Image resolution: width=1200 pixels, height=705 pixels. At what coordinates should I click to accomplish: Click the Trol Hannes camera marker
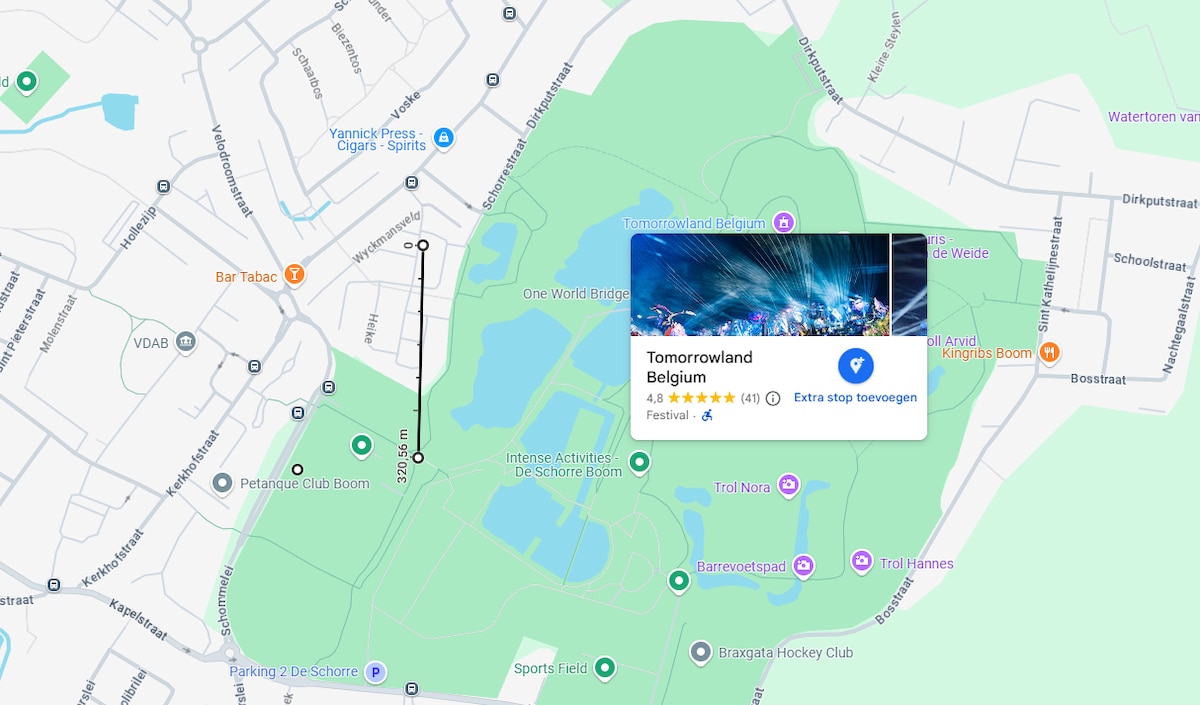[862, 561]
